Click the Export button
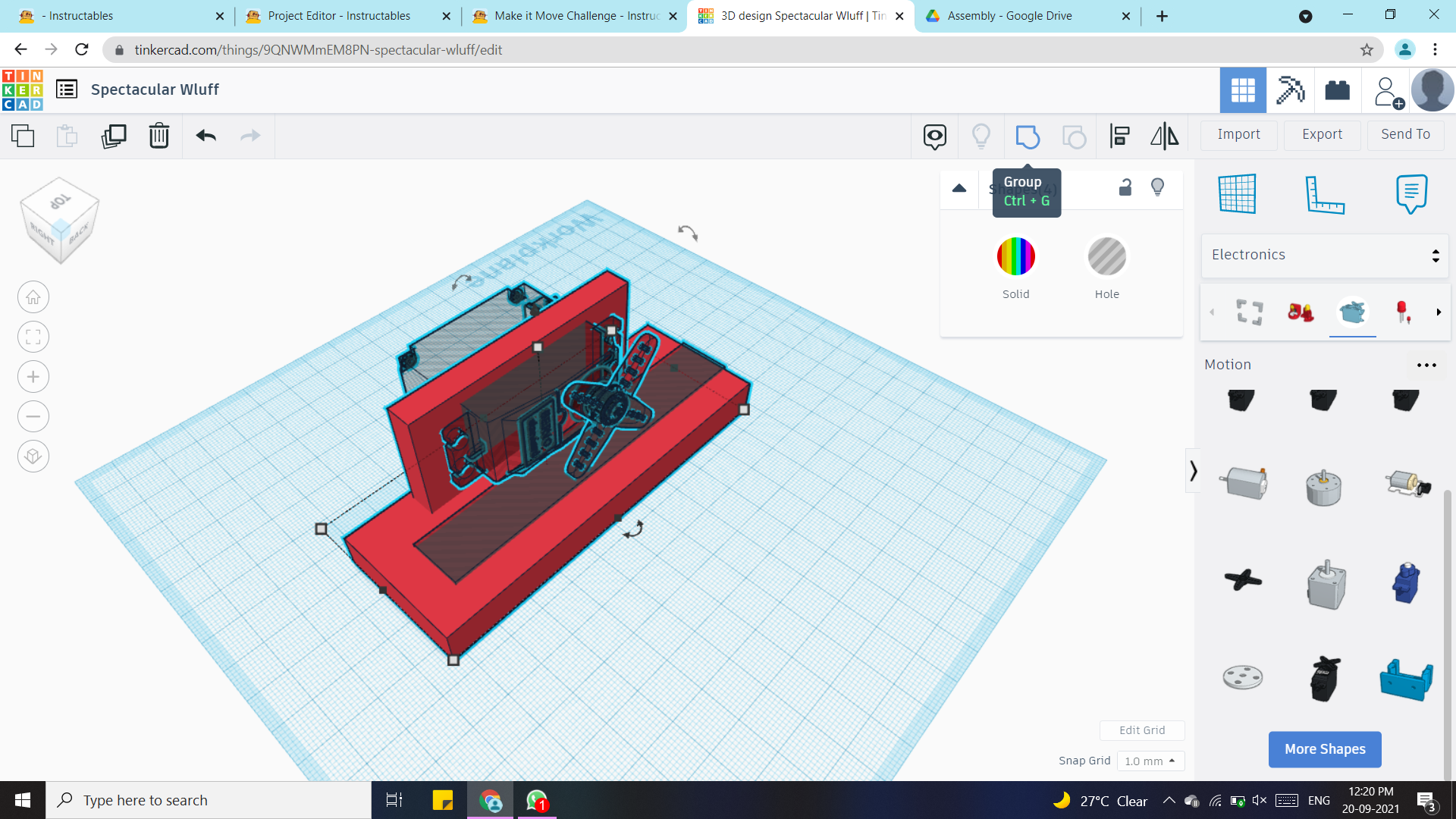Viewport: 1456px width, 819px height. (x=1322, y=134)
